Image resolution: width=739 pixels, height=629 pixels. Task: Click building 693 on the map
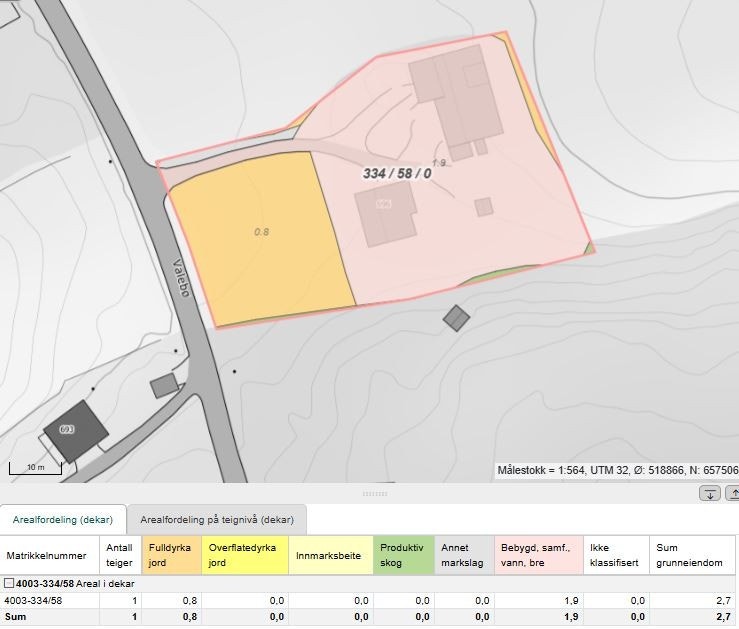click(x=76, y=431)
